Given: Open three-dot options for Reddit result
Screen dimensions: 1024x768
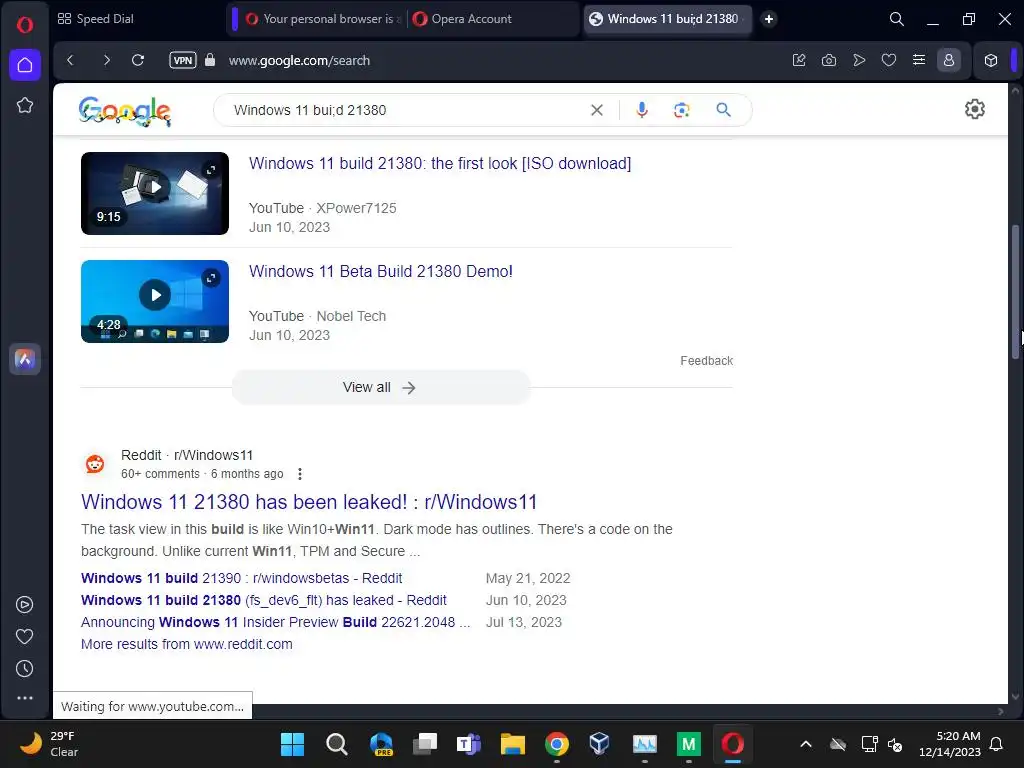Looking at the screenshot, I should pos(300,474).
